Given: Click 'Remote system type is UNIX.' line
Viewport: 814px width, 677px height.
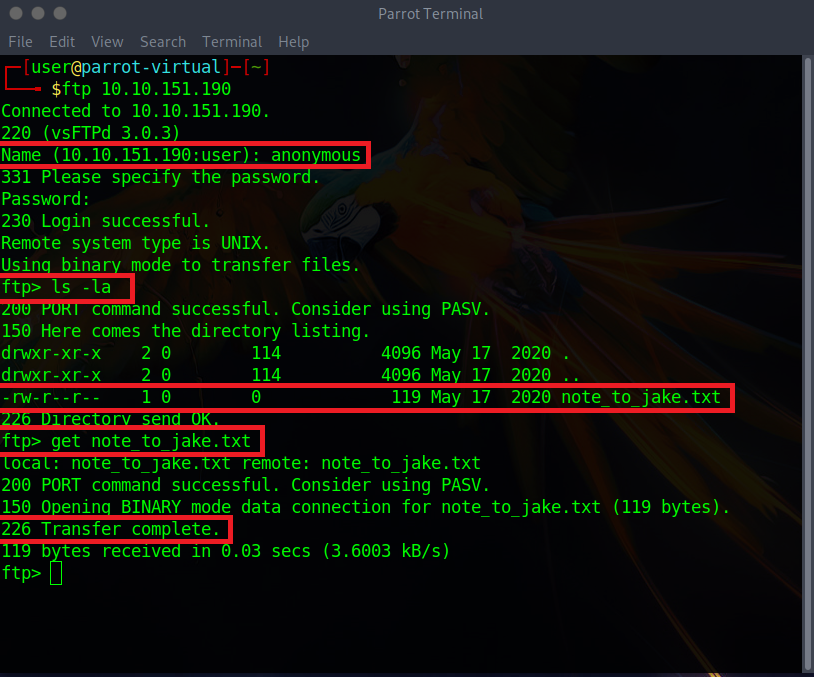Looking at the screenshot, I should point(135,243).
